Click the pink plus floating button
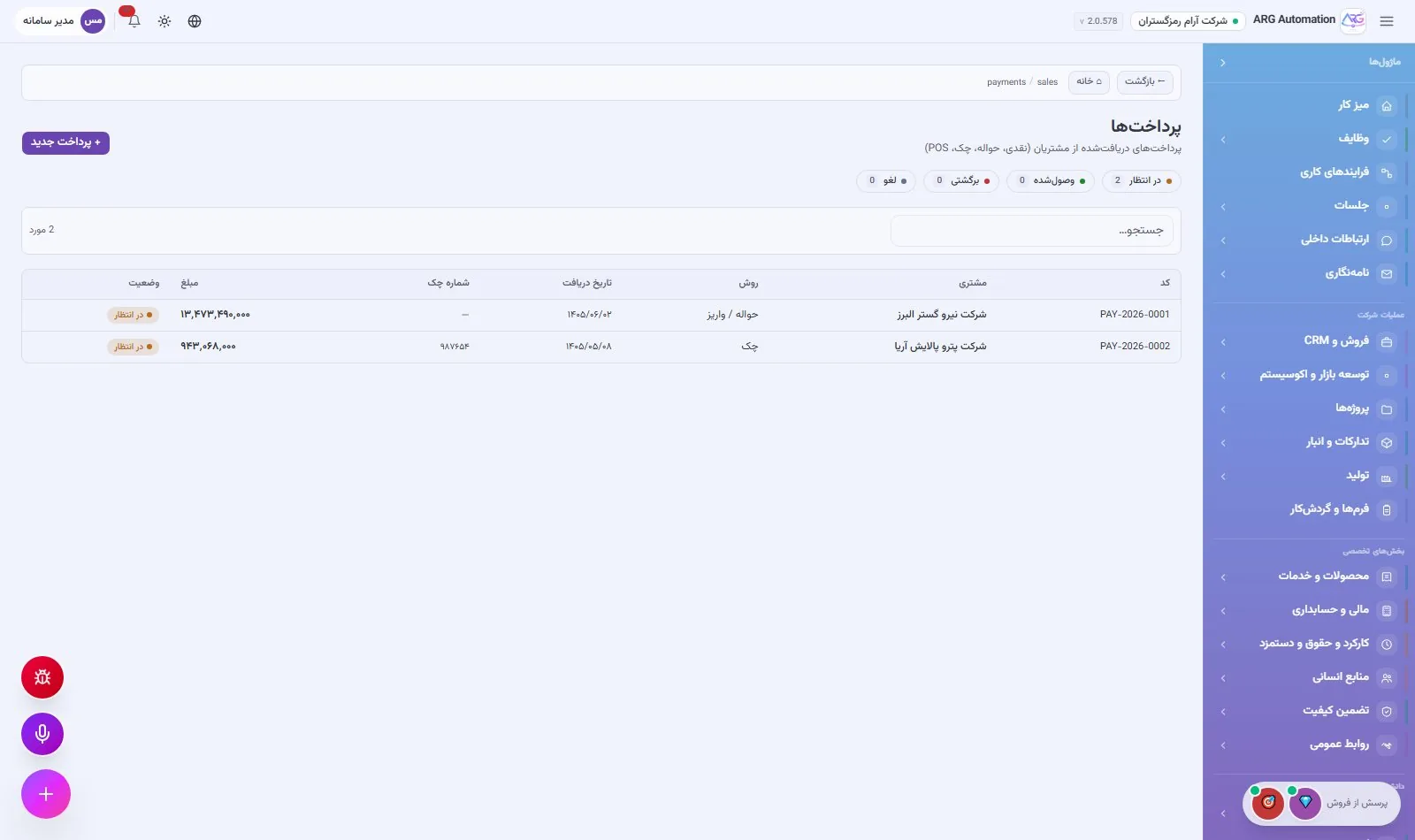 tap(46, 794)
